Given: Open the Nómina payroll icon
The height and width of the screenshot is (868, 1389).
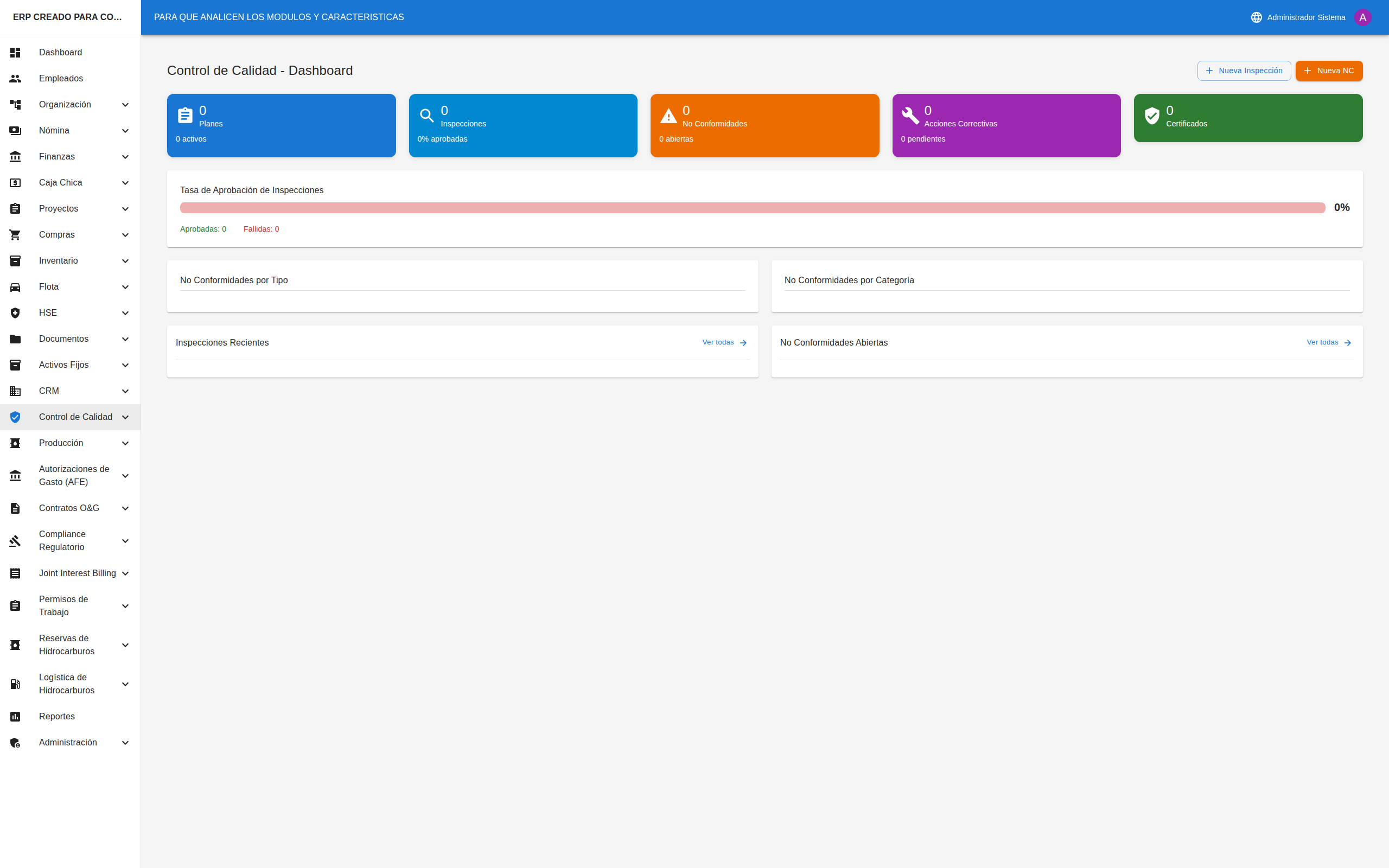Looking at the screenshot, I should 15,130.
